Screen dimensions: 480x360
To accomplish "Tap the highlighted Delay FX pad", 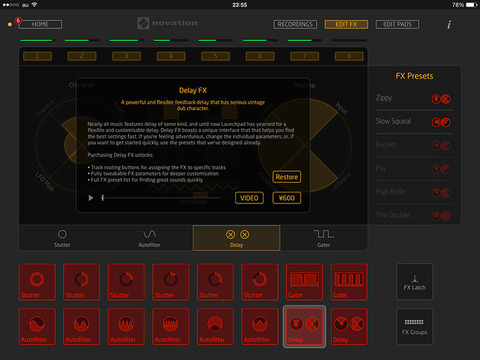I will coord(304,326).
